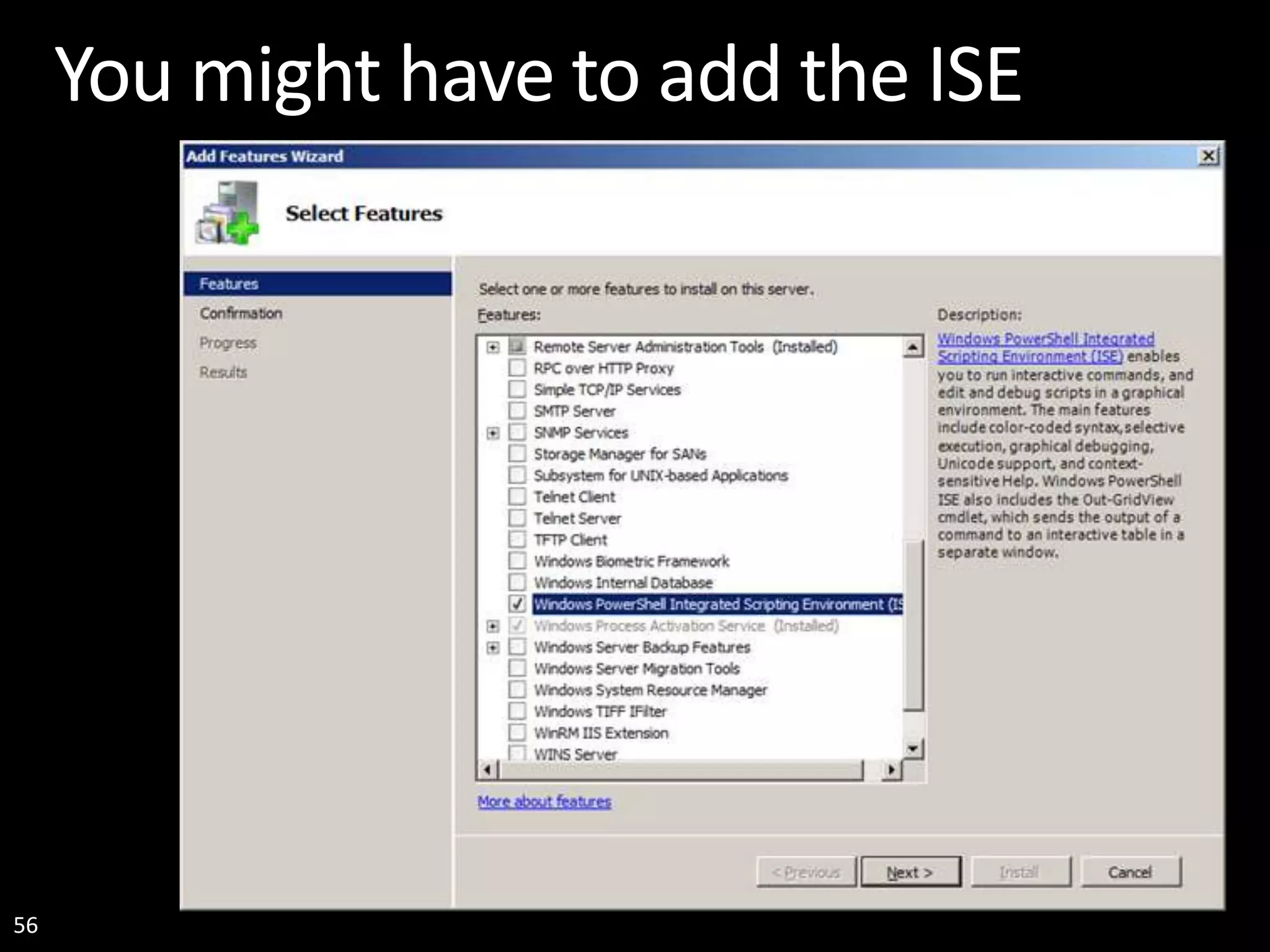Screen dimensions: 1270x952
Task: Select the Results step in sidebar
Action: 223,372
